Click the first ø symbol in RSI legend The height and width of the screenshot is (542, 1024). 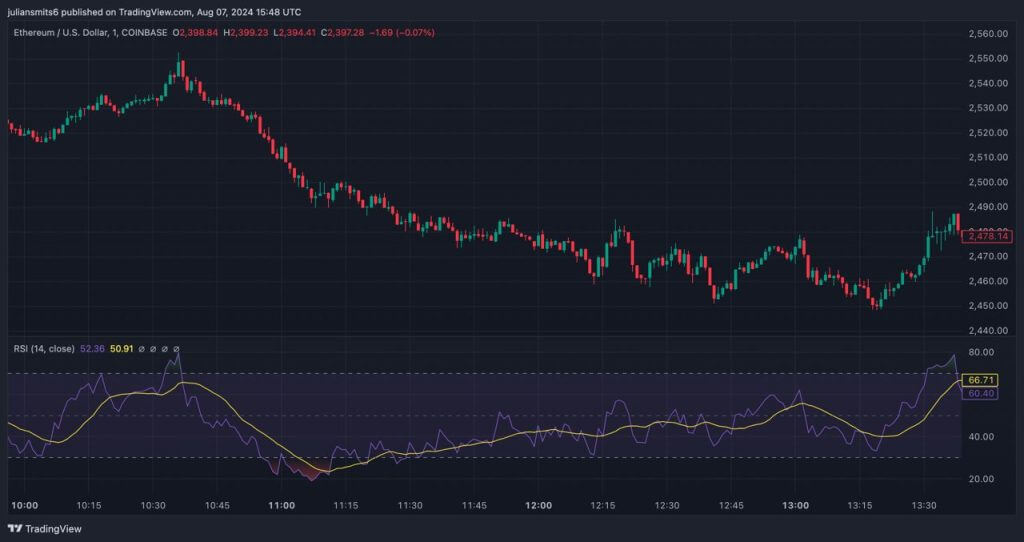[142, 348]
